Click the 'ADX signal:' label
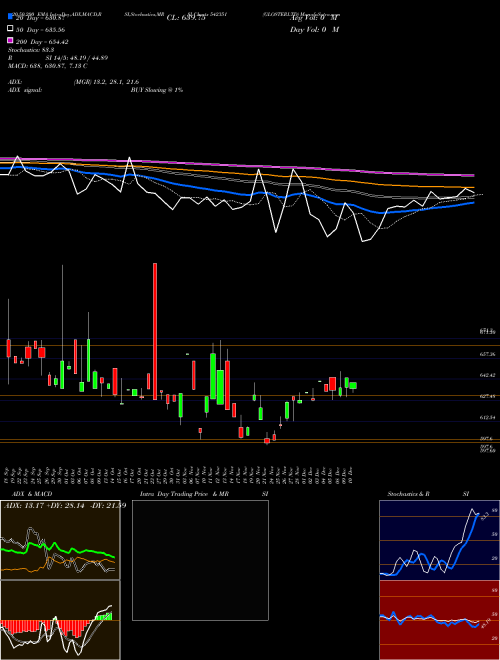Viewport: 500px width, 660px height. [x=25, y=90]
